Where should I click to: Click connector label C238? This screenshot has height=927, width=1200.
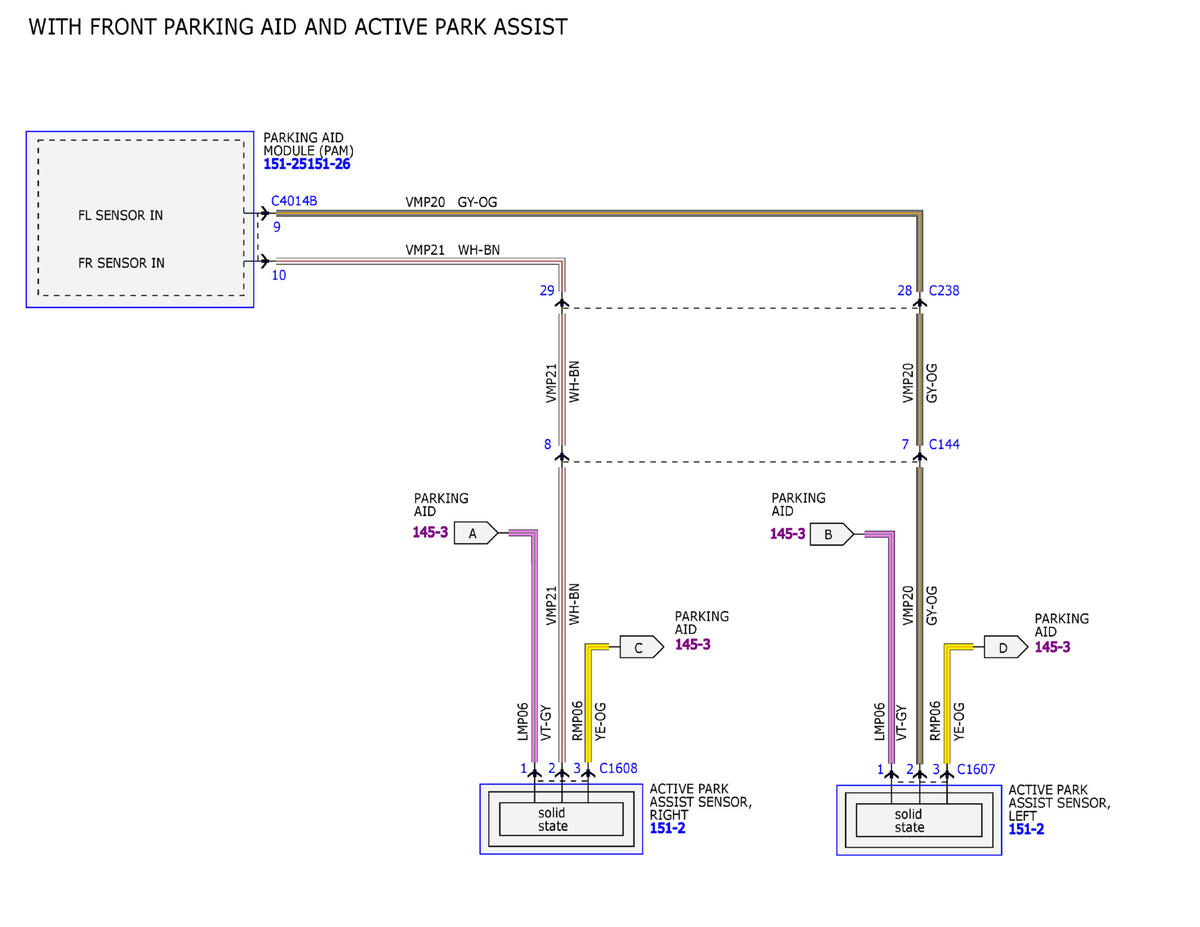[944, 291]
